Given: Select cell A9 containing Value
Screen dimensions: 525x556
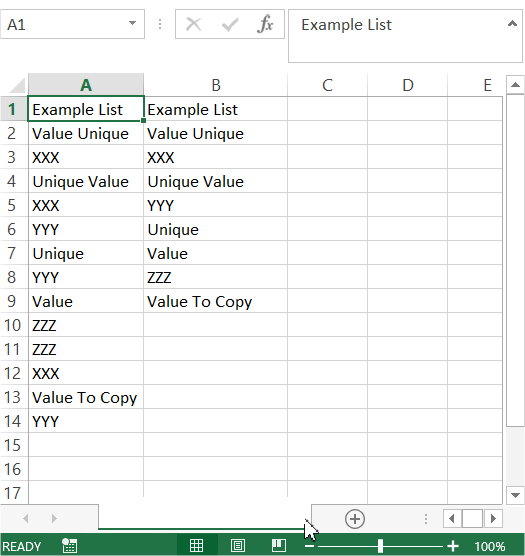Looking at the screenshot, I should pyautogui.click(x=86, y=301).
